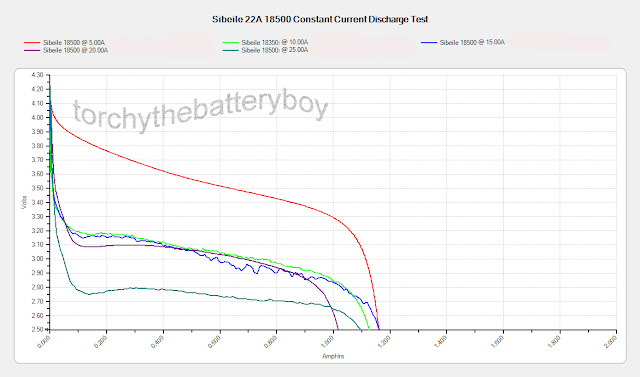Viewport: 640px width, 377px height.
Task: Click the 0.000 x-axis tick label
Action: (44, 342)
